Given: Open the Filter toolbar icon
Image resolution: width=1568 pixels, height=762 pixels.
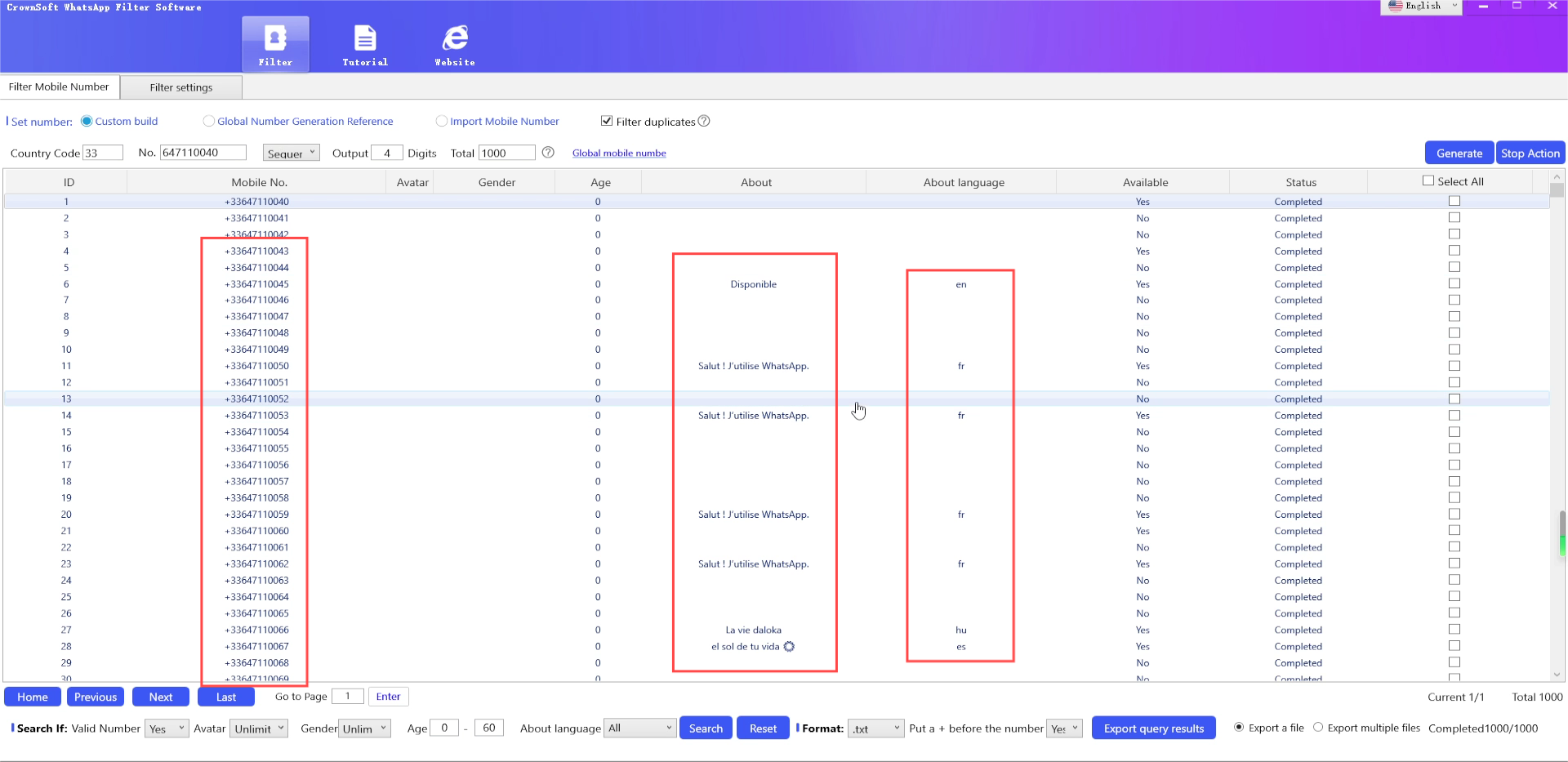Looking at the screenshot, I should 275,44.
